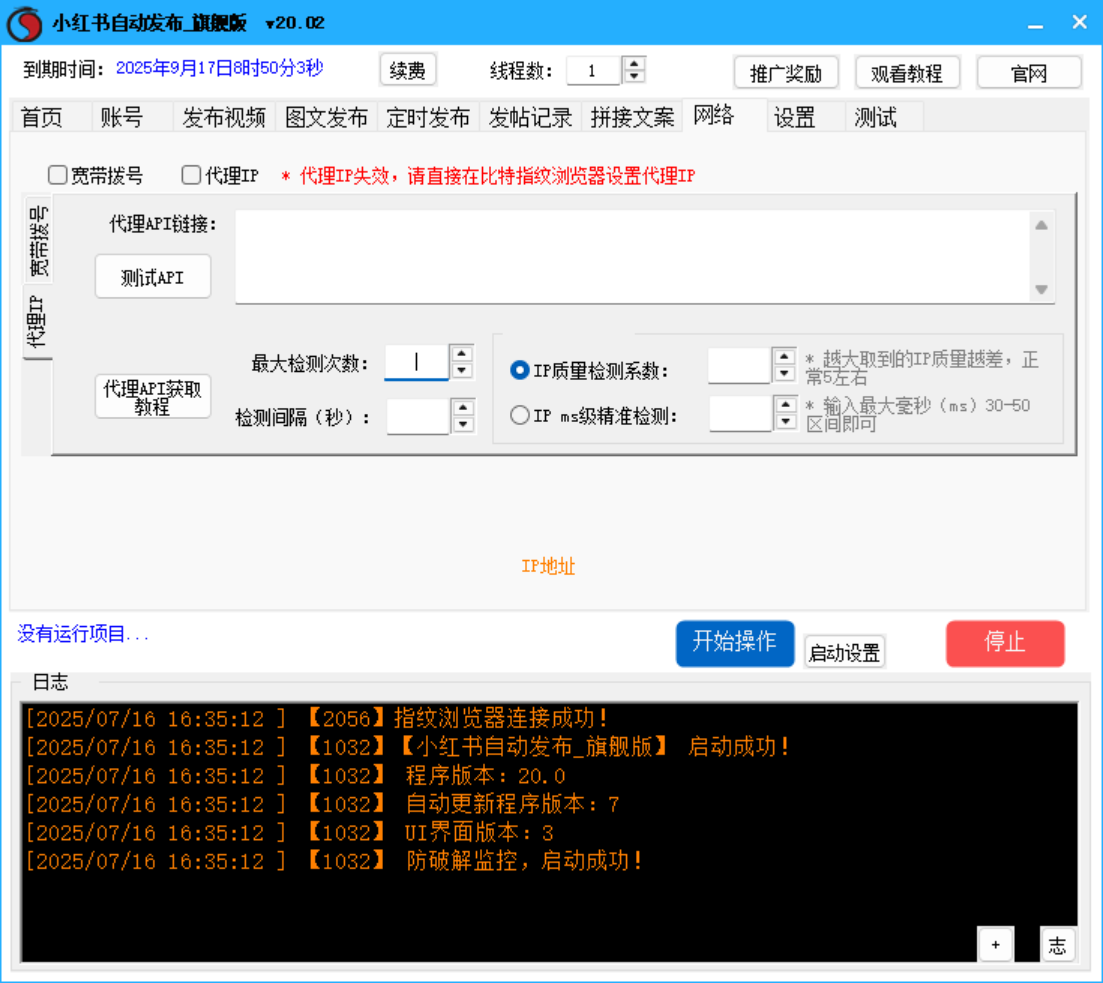Click the 没有运行项目 status text
1103x983 pixels.
(83, 634)
